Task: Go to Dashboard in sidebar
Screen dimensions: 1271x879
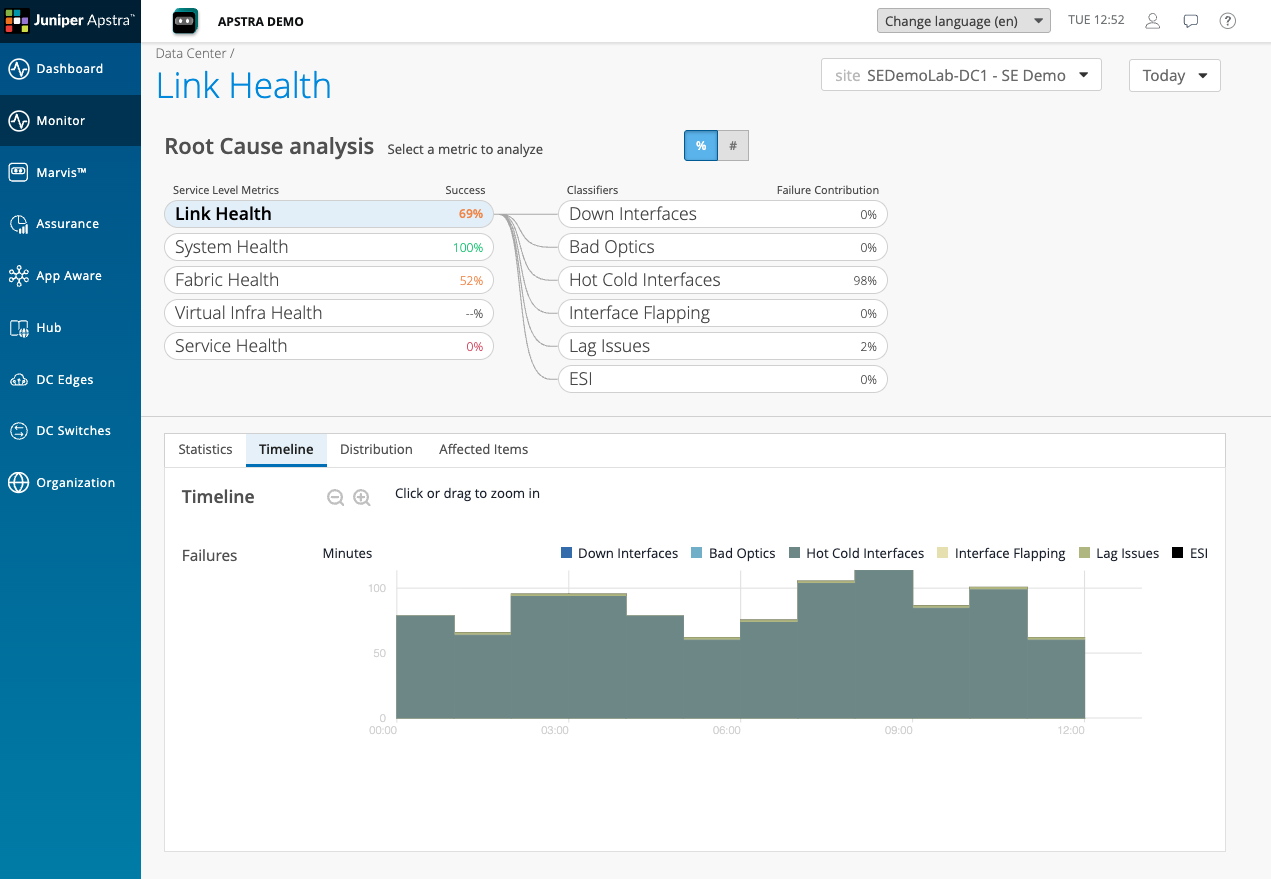Action: (x=70, y=69)
